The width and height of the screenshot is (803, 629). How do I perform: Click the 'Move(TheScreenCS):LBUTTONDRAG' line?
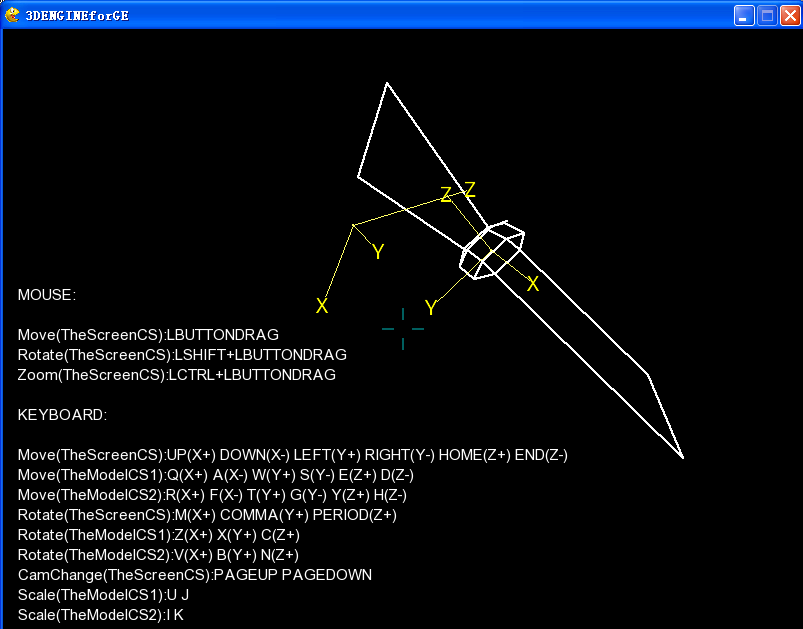click(x=149, y=335)
